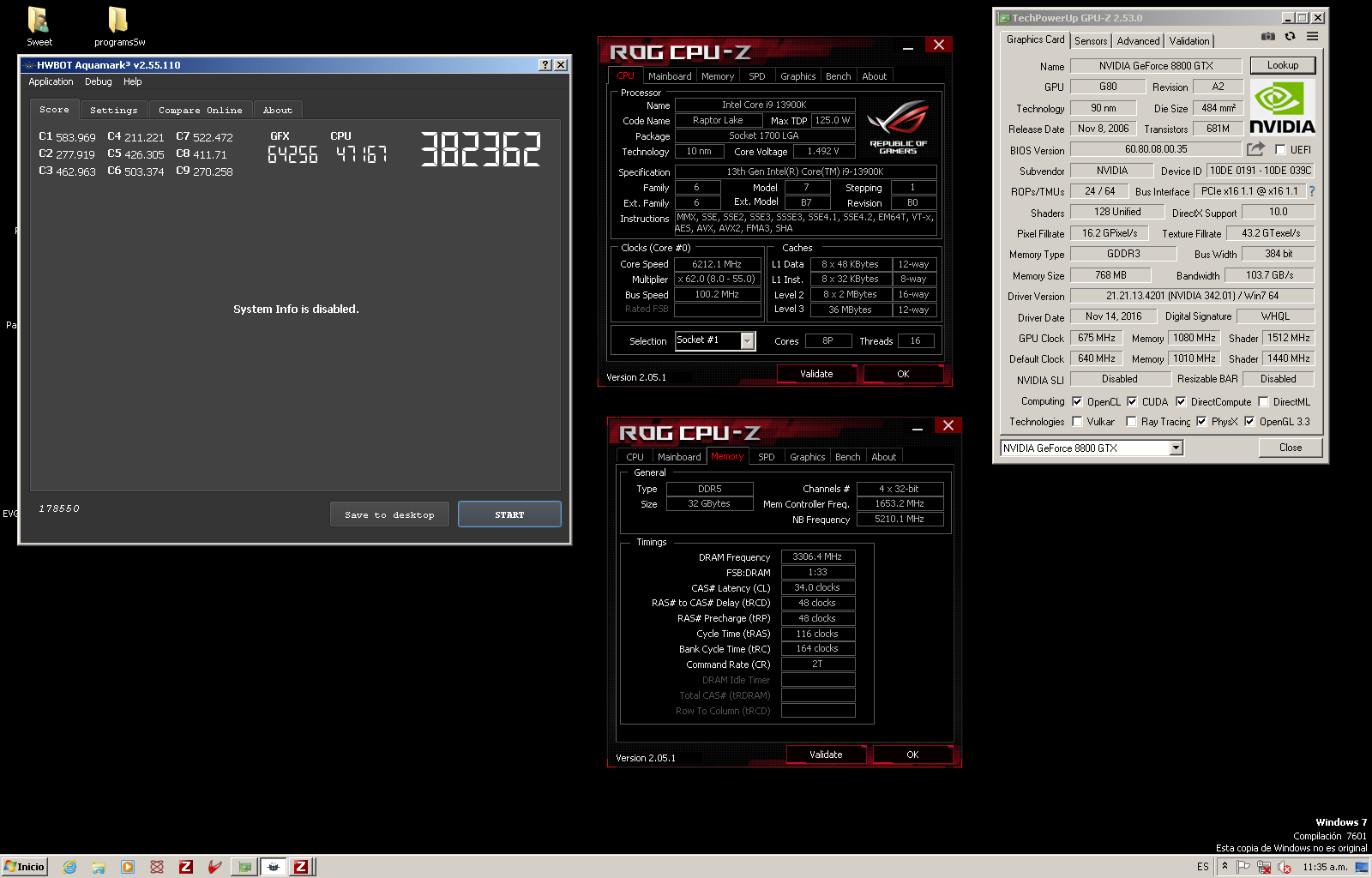The image size is (1372, 878).
Task: Open the Validation tab in GPU-Z
Action: [x=1189, y=40]
